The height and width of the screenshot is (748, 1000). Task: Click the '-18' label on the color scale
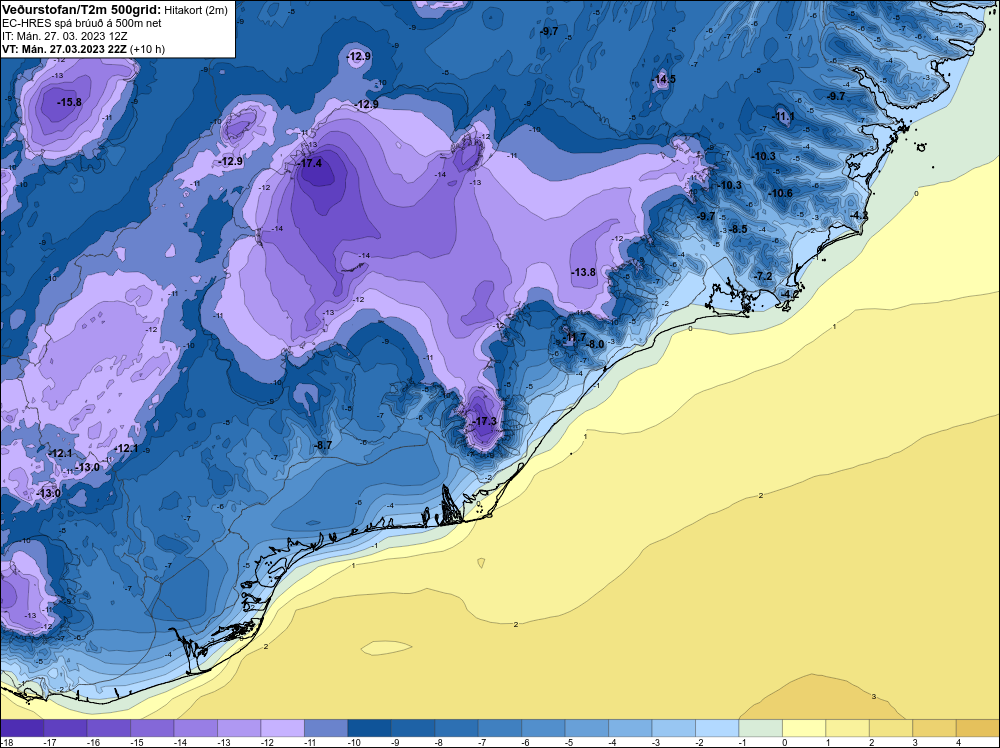pyautogui.click(x=6, y=742)
